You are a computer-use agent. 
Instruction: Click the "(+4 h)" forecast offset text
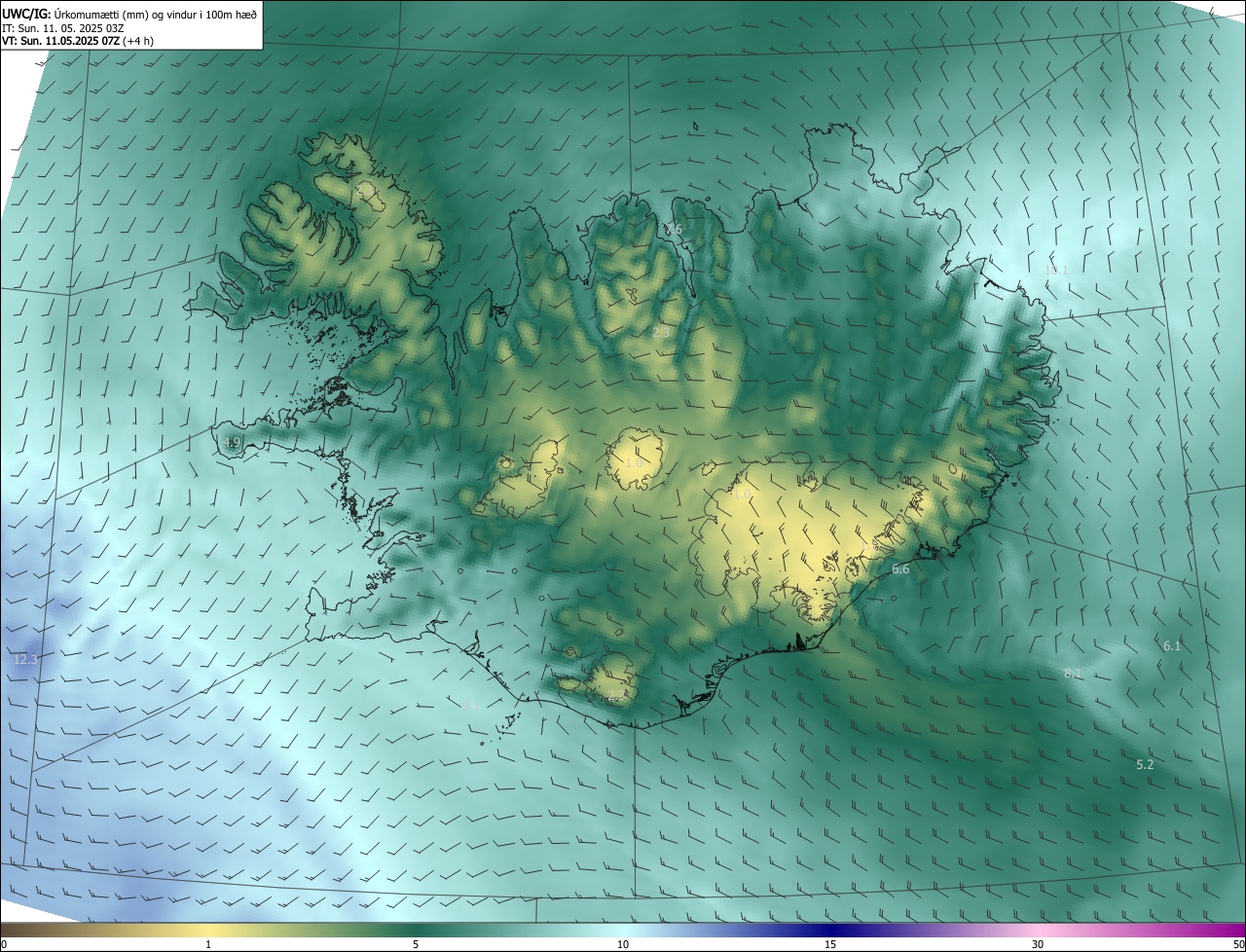(x=138, y=41)
